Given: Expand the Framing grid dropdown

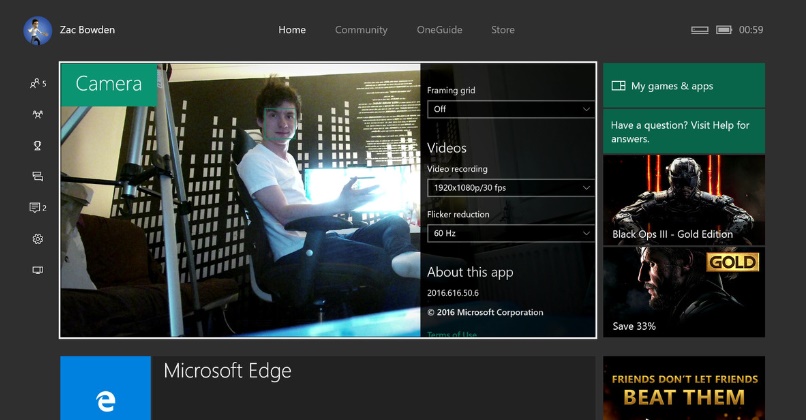Looking at the screenshot, I should click(x=511, y=109).
